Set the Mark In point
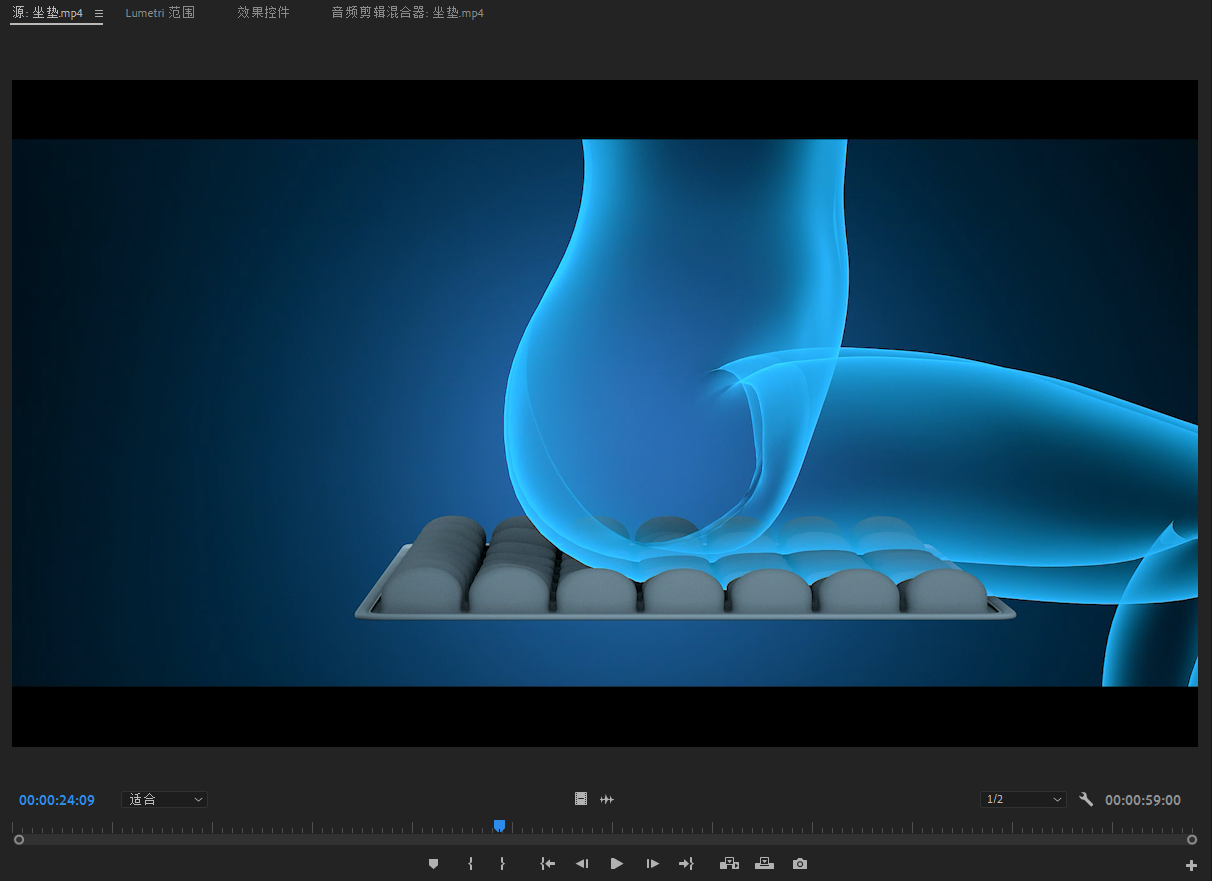 [470, 864]
